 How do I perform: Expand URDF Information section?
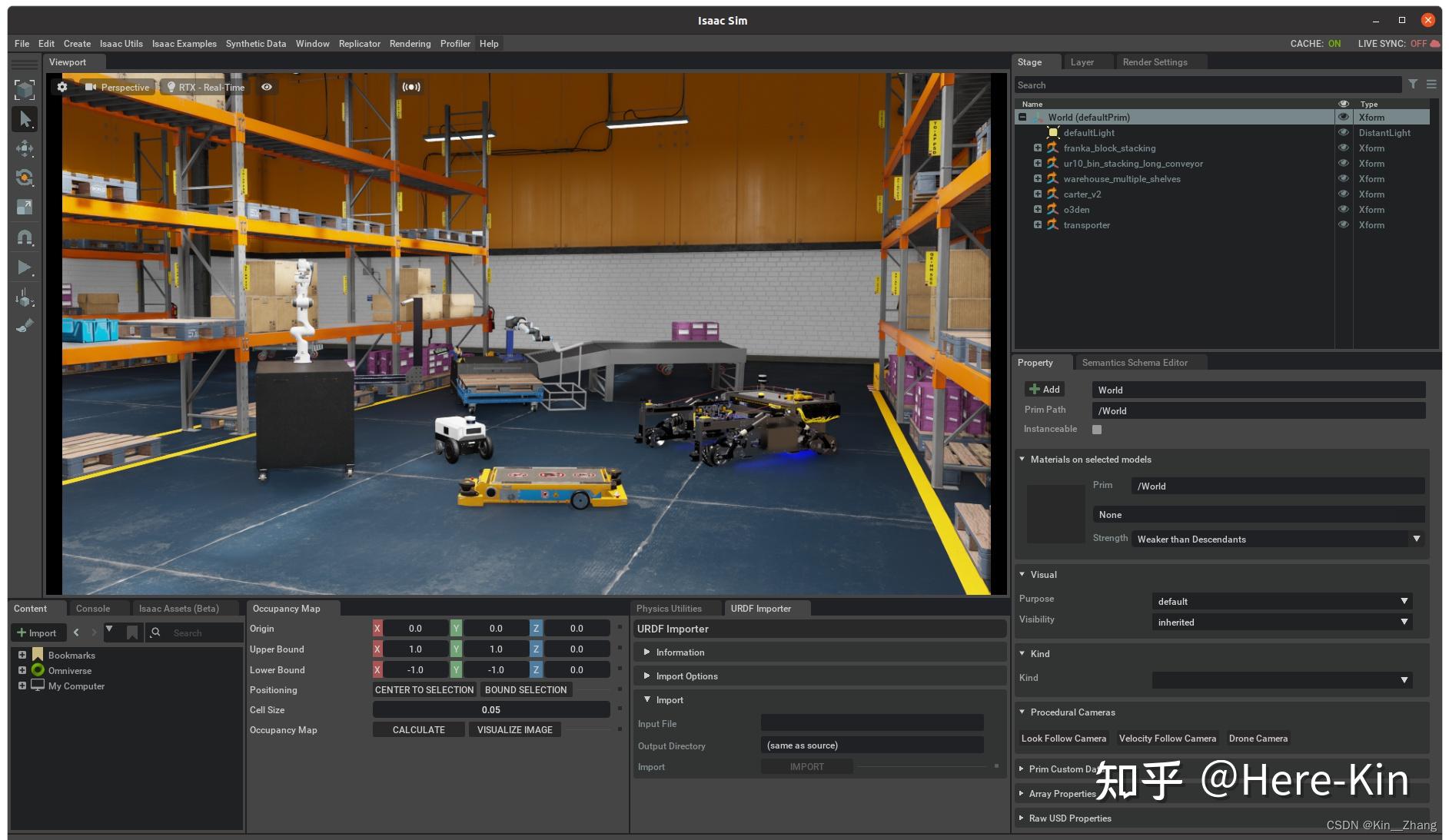[819, 652]
